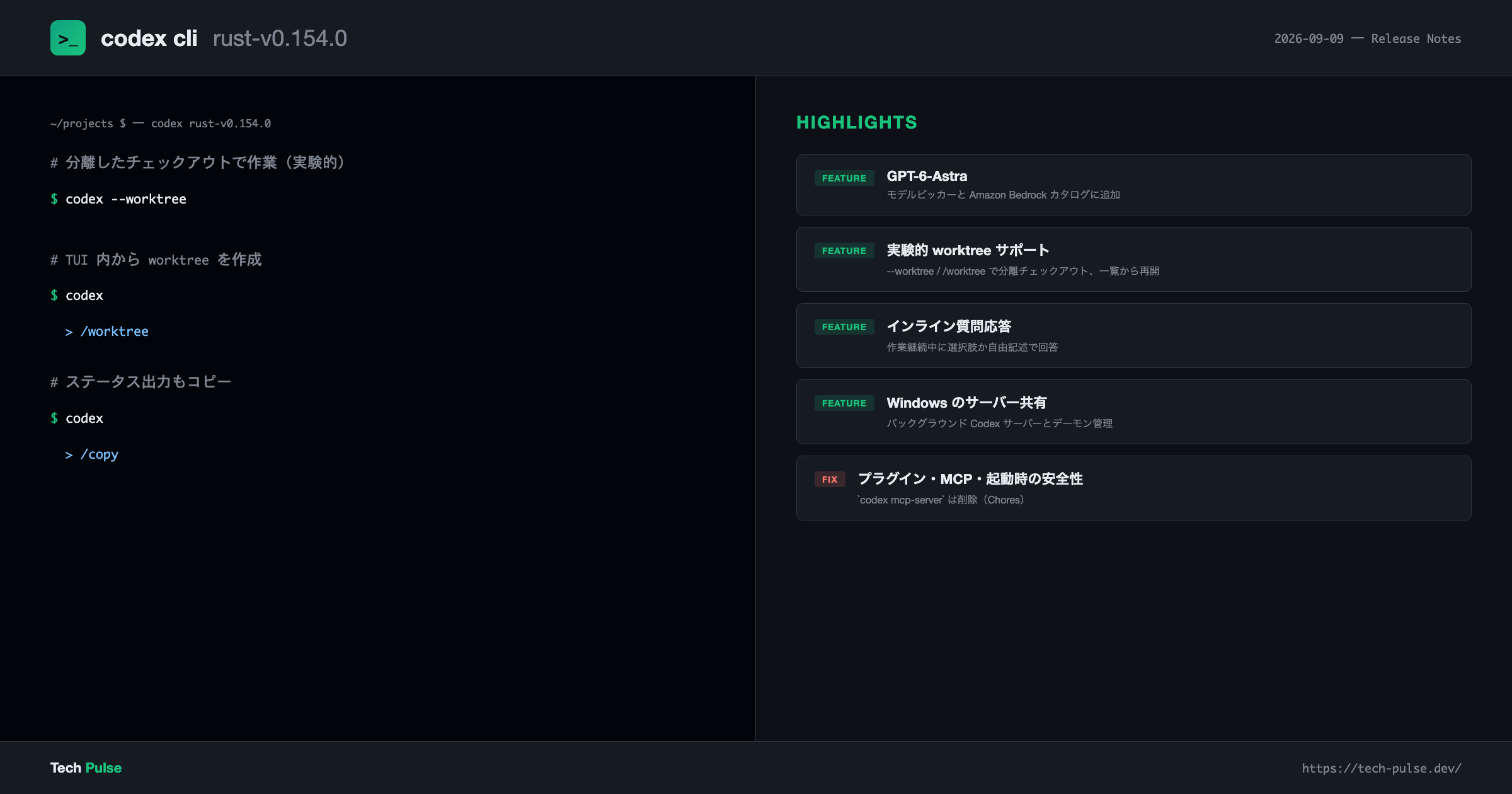Click the FEATURE badge beside 実験的 worktree サポート
1512x794 pixels.
pos(844,251)
